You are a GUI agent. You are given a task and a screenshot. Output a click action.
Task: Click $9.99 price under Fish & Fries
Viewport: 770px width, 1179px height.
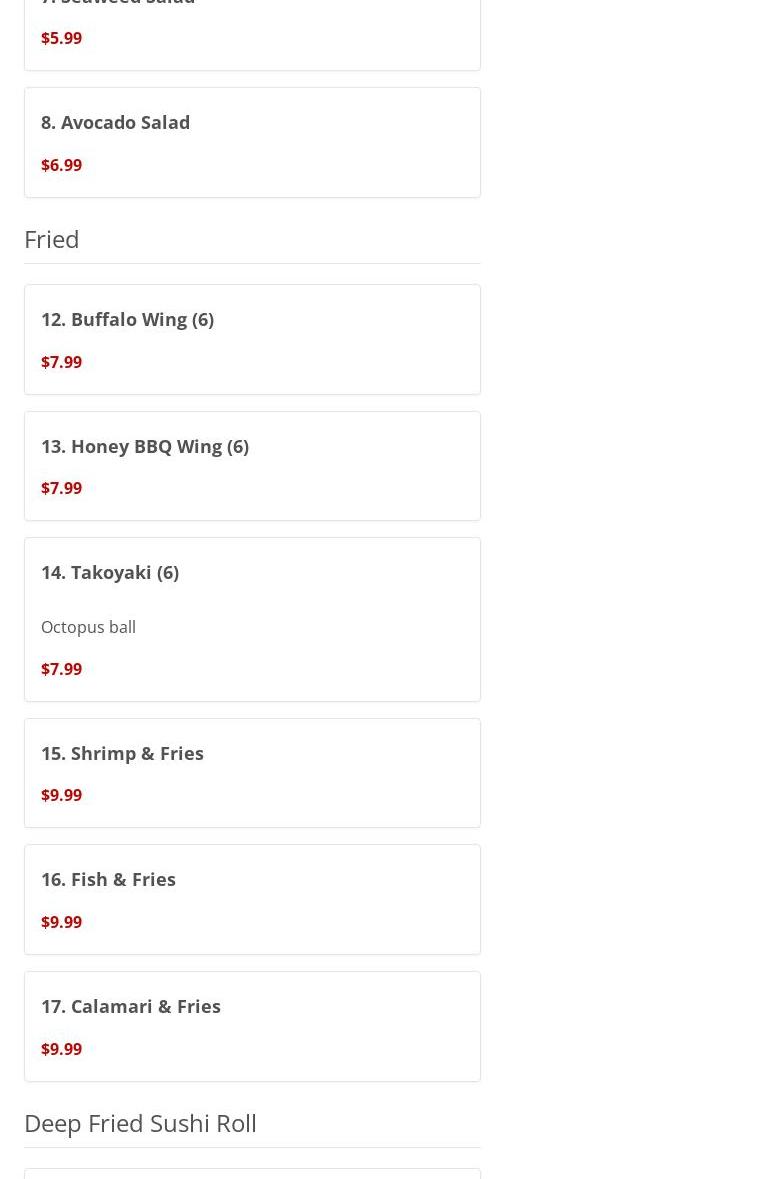tap(61, 922)
